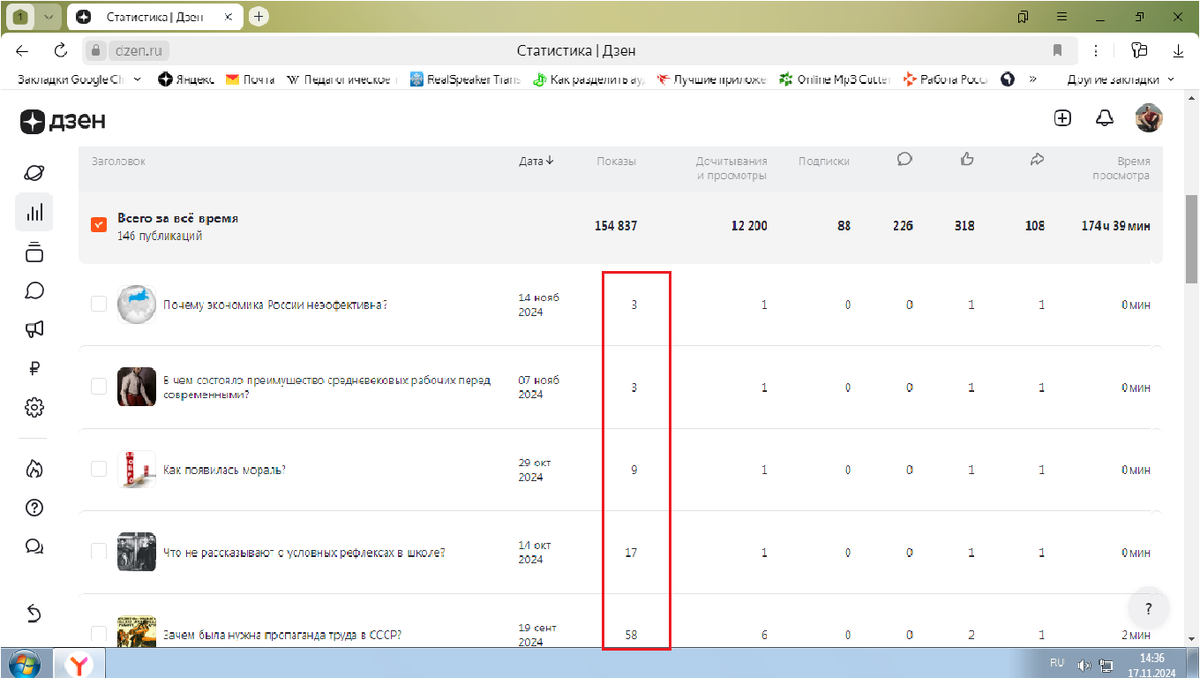Screen dimensions: 1200x678
Task: Open thumbnail of экономика России article
Action: 136,304
